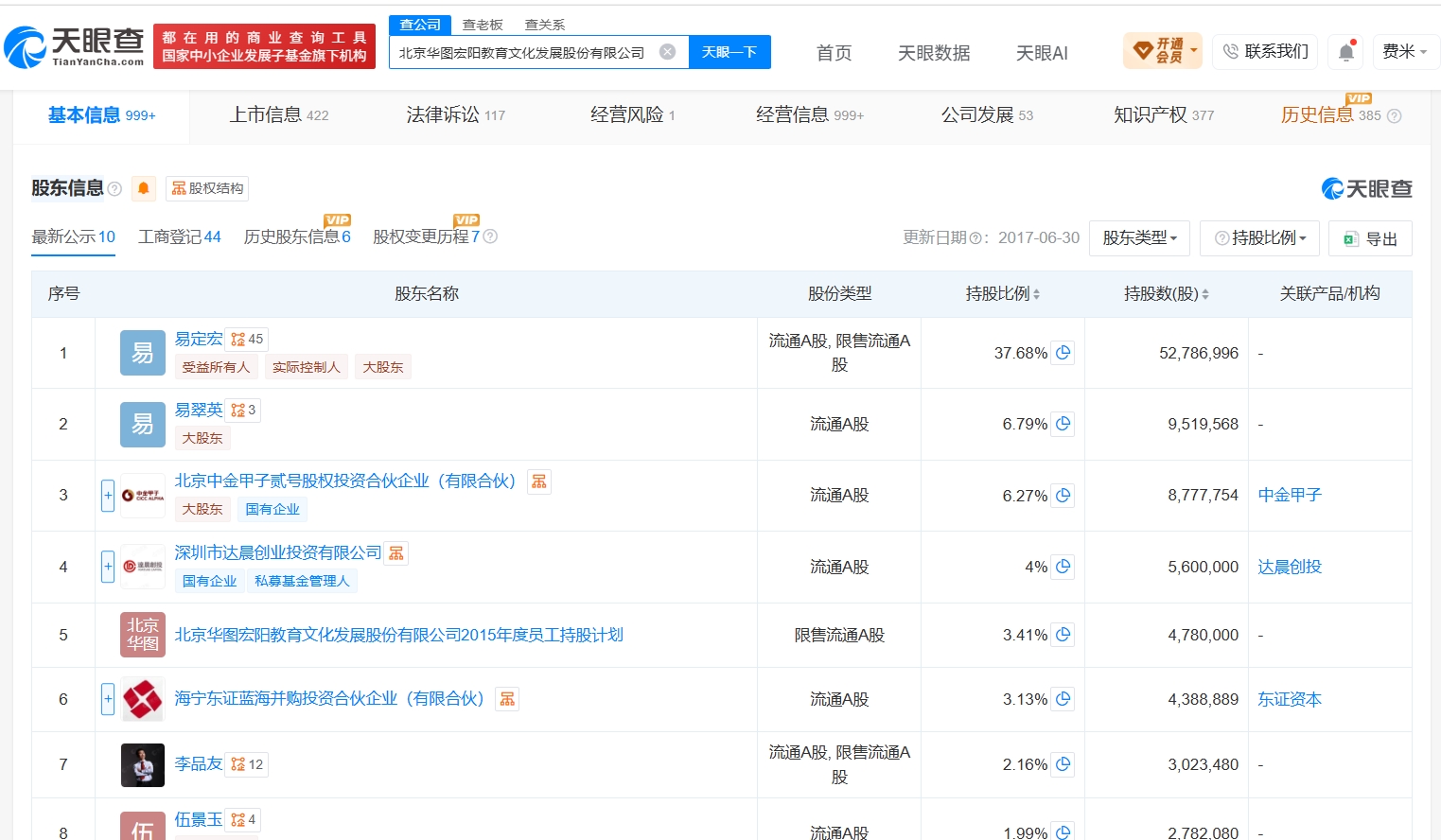Screen dimensions: 1441x840
Task: Open equity structure icon beside 深圳市达晨创业投资
Action: tap(396, 553)
